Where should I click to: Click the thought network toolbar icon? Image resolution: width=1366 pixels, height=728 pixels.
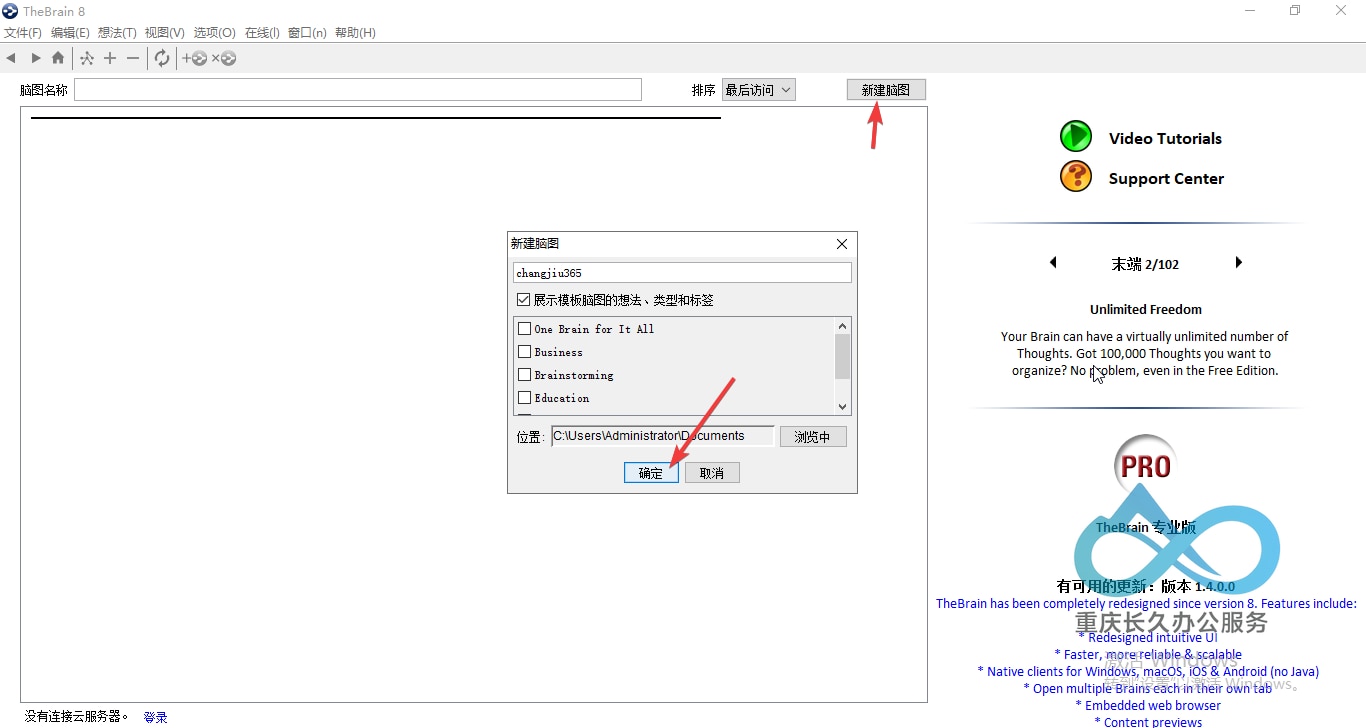(87, 59)
